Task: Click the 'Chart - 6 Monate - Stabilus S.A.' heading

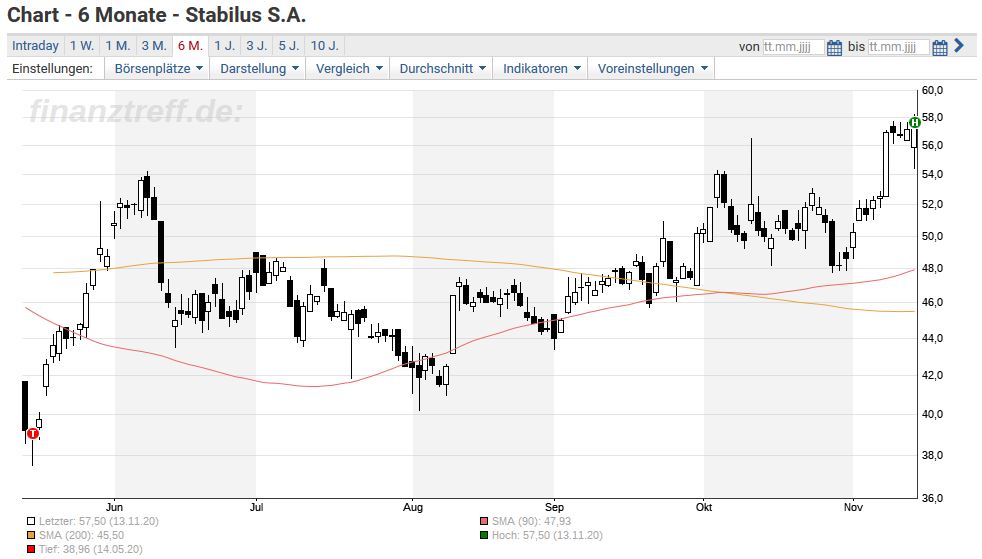Action: point(157,15)
